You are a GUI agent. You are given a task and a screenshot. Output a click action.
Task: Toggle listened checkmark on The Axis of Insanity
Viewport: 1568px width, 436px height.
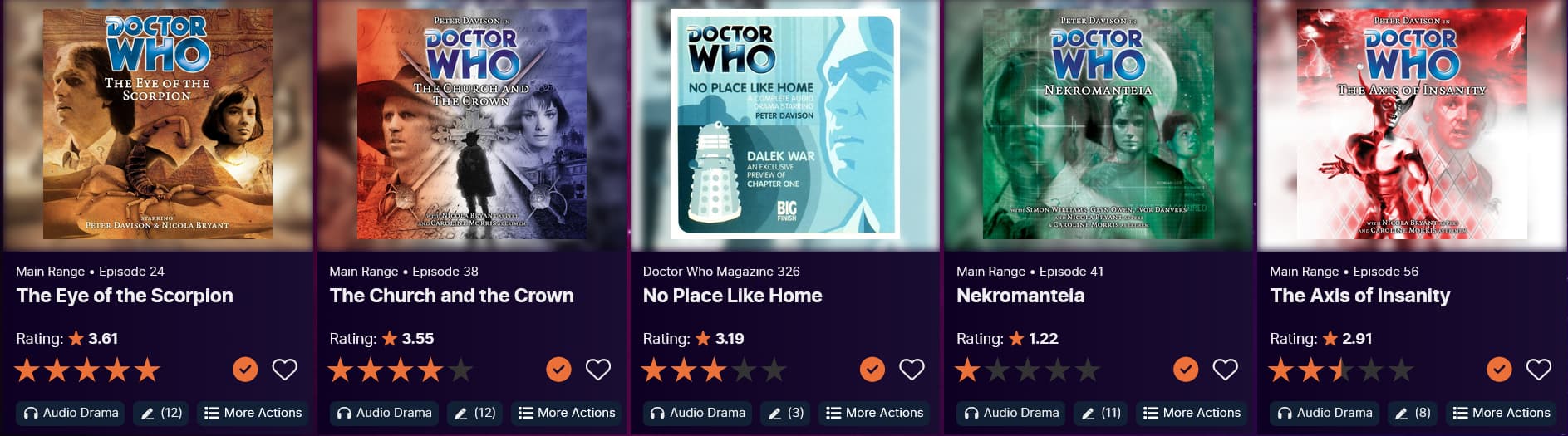point(1499,370)
